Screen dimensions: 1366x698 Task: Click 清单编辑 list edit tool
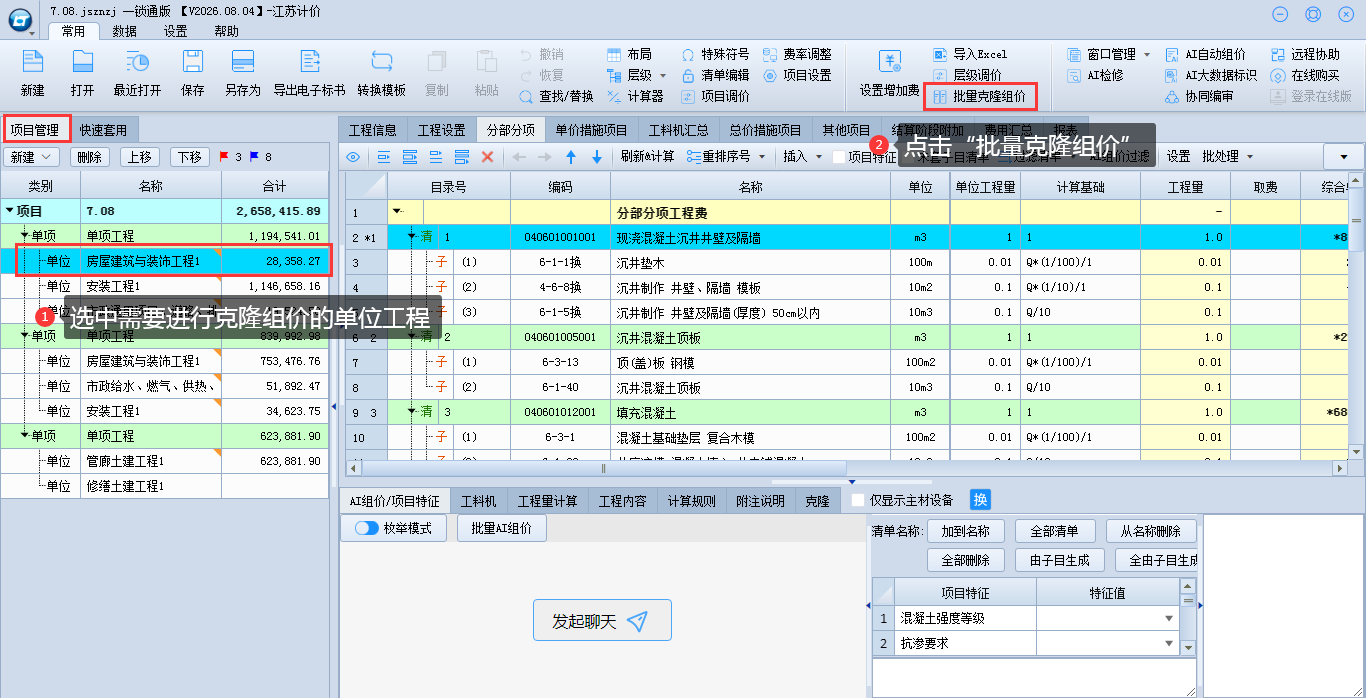coord(715,75)
